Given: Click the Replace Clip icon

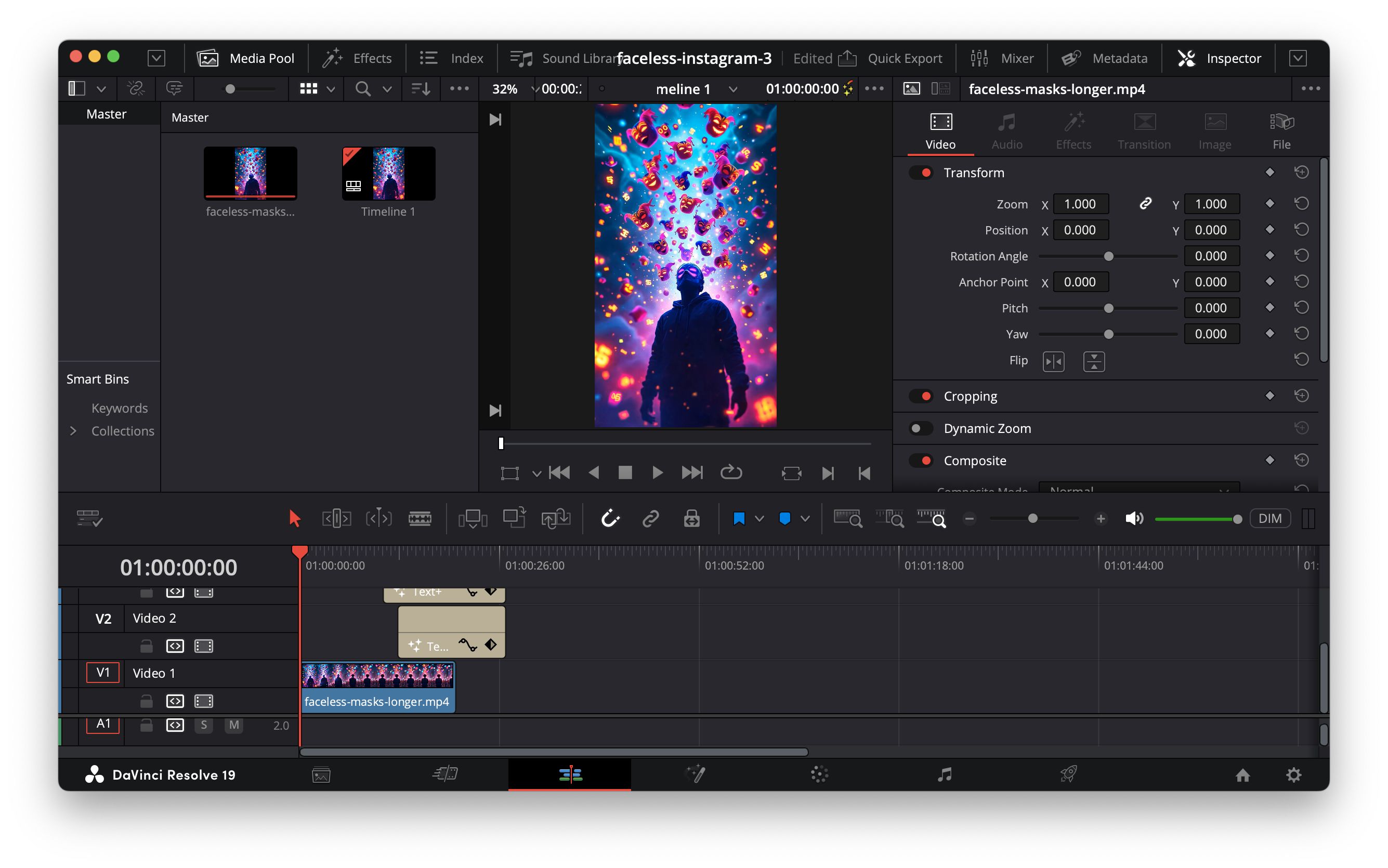Looking at the screenshot, I should (556, 518).
